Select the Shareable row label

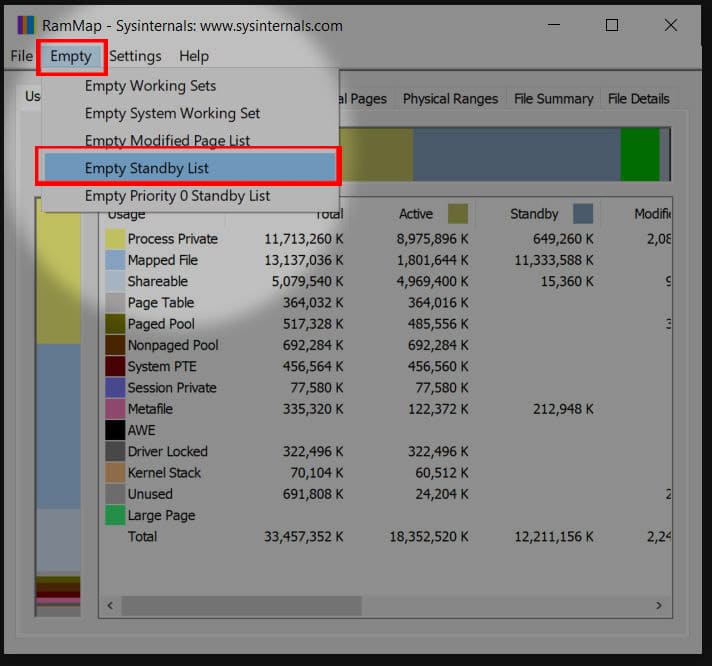pyautogui.click(x=158, y=281)
